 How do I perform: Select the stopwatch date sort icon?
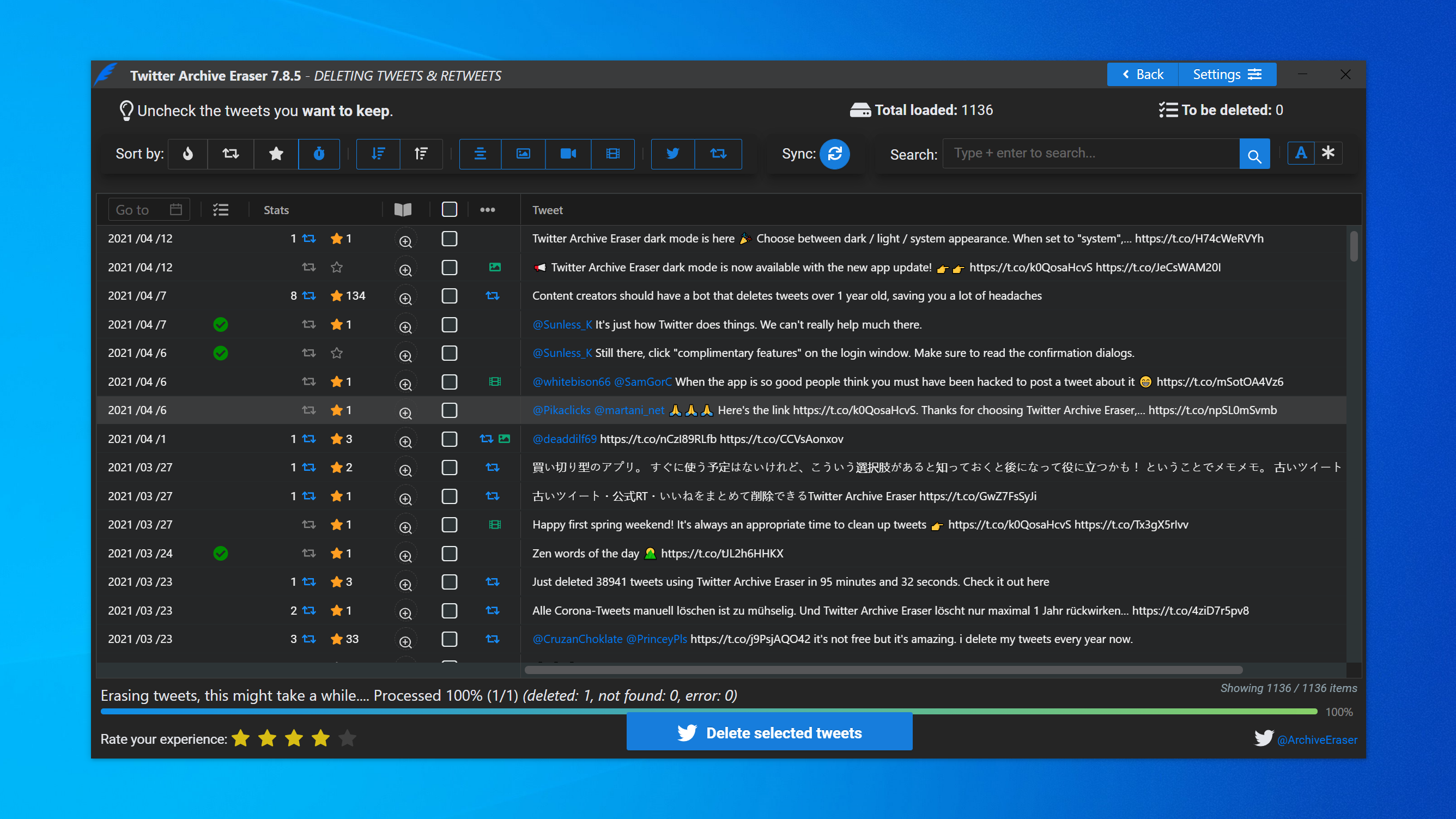pyautogui.click(x=319, y=154)
